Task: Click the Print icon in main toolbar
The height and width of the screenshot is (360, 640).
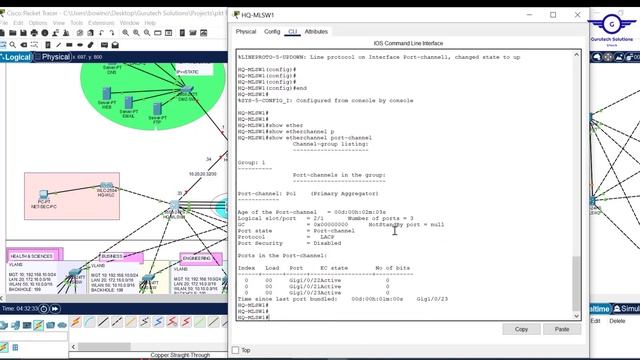Action: pyautogui.click(x=34, y=33)
